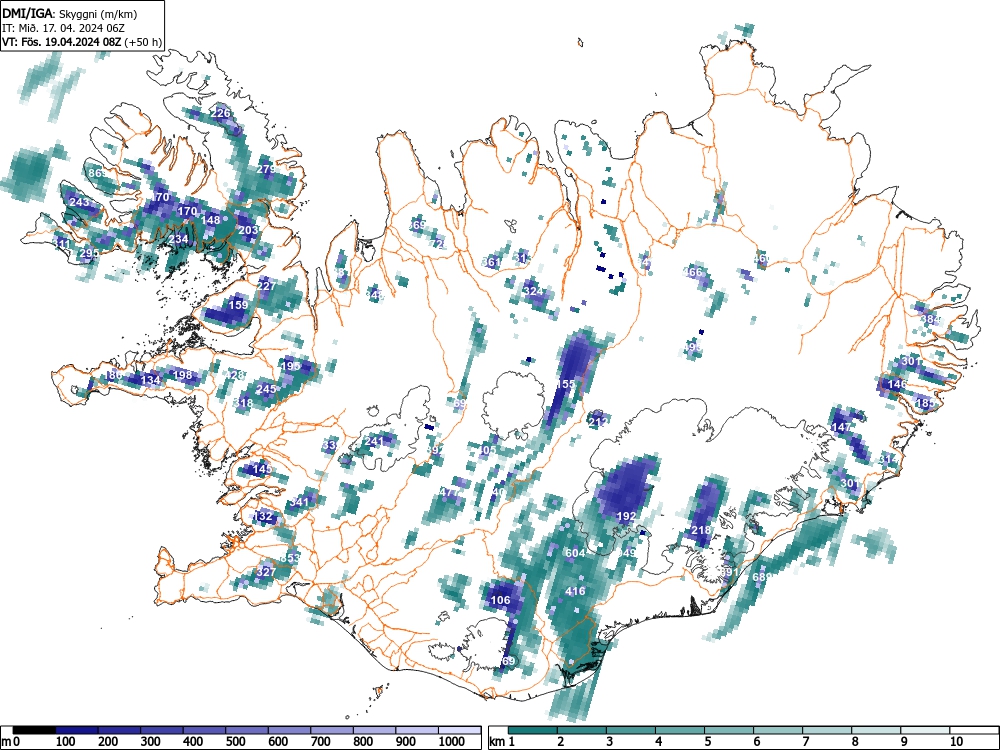Click the 'km 1' label on the kilometre scale

pyautogui.click(x=502, y=741)
